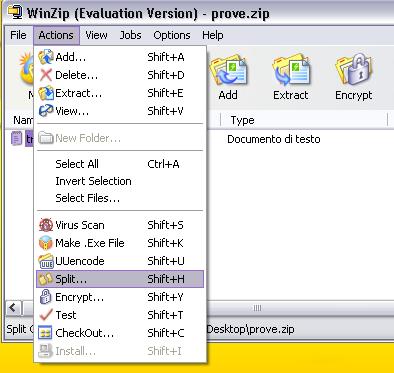The width and height of the screenshot is (394, 373).
Task: Click horizontal scrollbar left arrow
Action: click(x=13, y=307)
